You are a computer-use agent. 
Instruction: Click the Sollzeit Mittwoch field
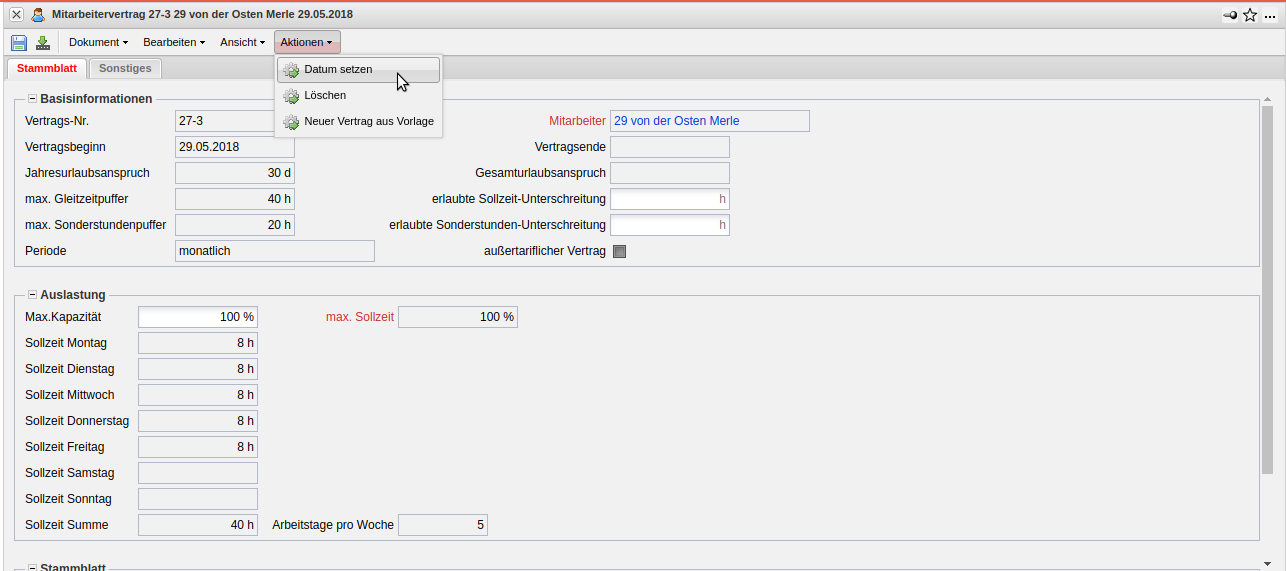tap(198, 395)
